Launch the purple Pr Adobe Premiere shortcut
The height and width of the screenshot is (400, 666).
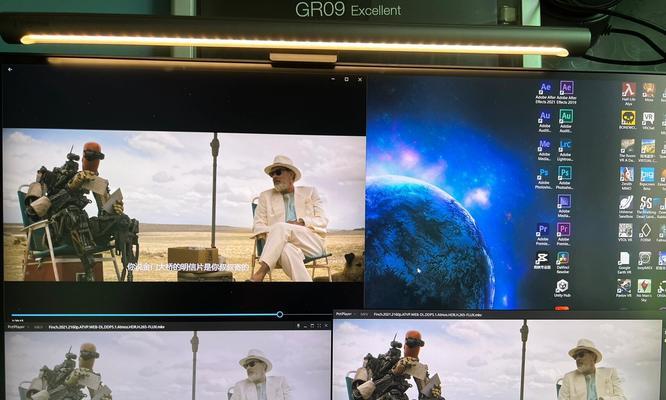(x=563, y=234)
